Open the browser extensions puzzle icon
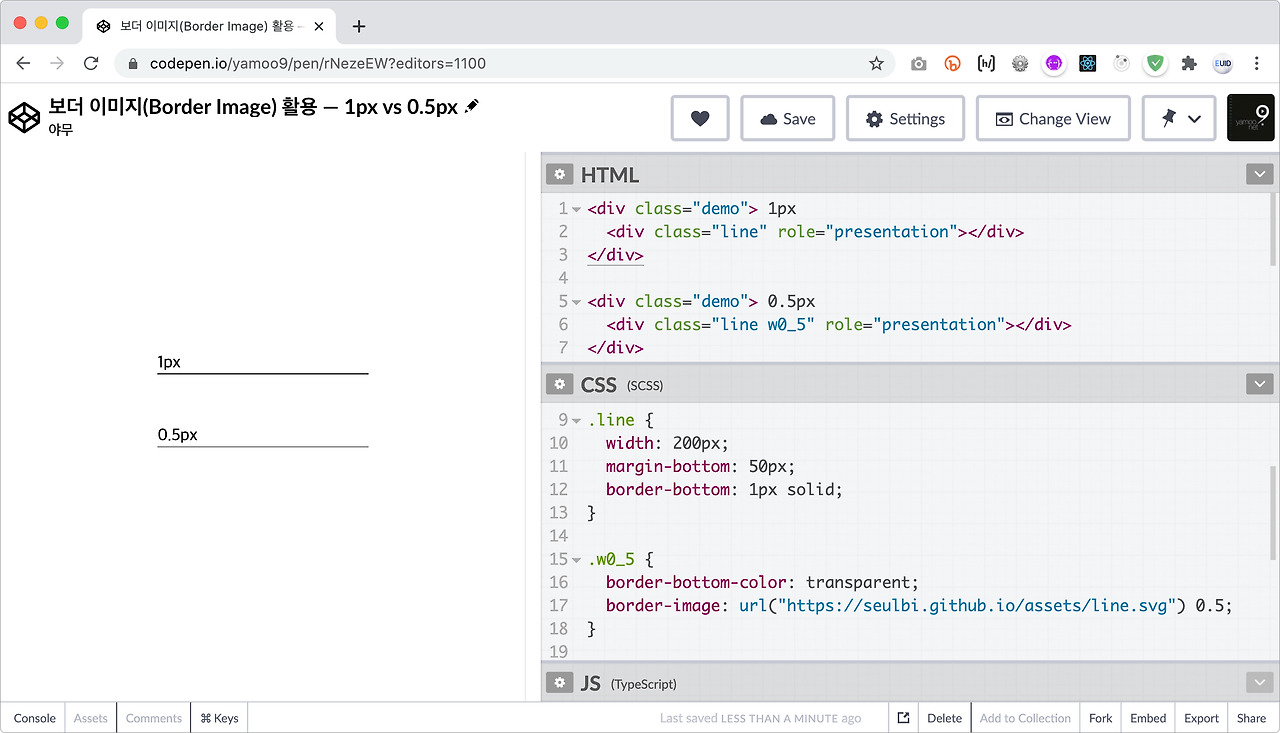Screen dimensions: 1280x733 [1189, 63]
